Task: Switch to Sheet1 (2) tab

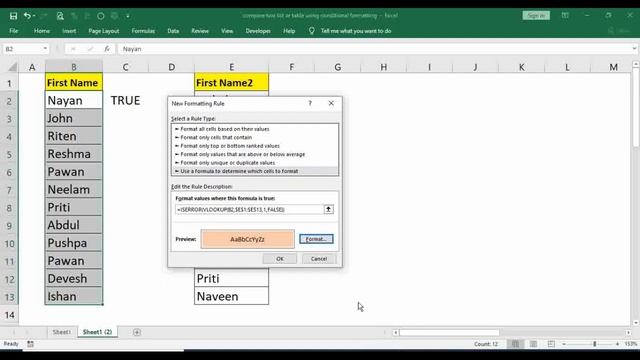Action: pyautogui.click(x=97, y=332)
